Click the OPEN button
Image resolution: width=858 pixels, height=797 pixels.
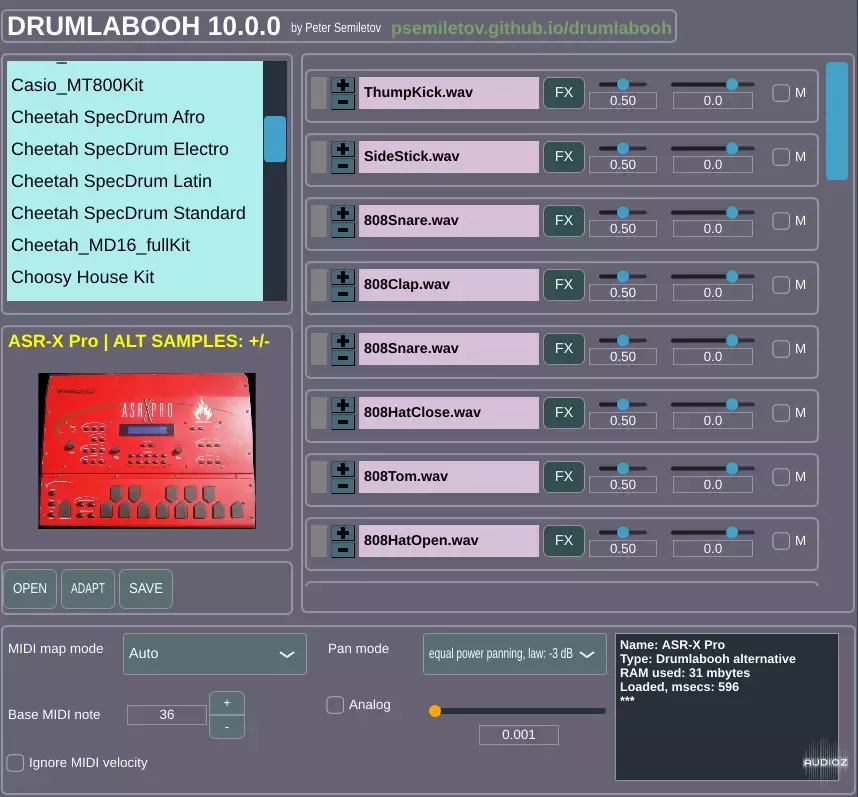coord(30,589)
